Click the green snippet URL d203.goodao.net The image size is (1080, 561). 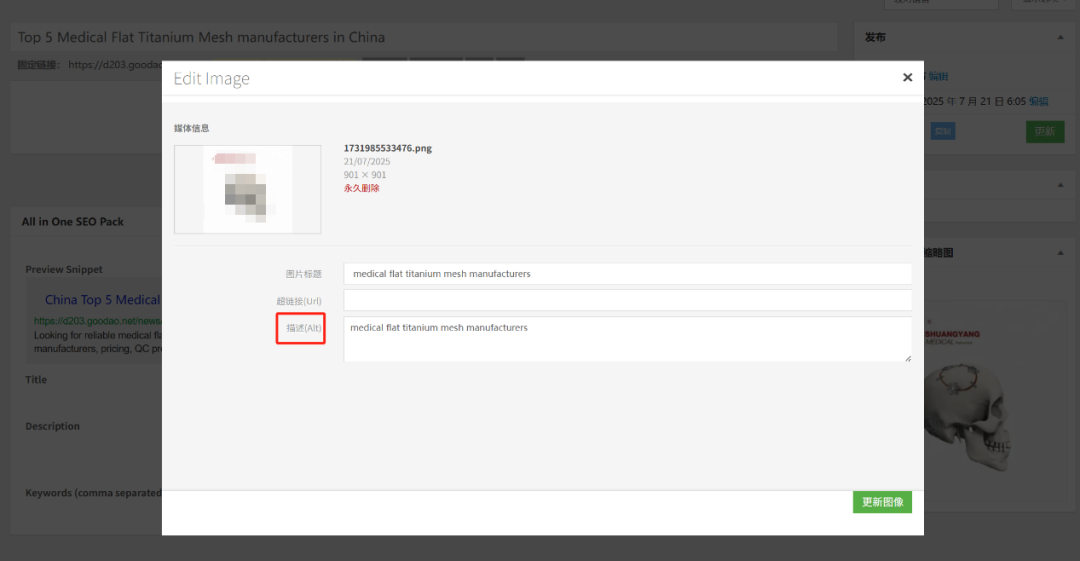click(x=98, y=321)
